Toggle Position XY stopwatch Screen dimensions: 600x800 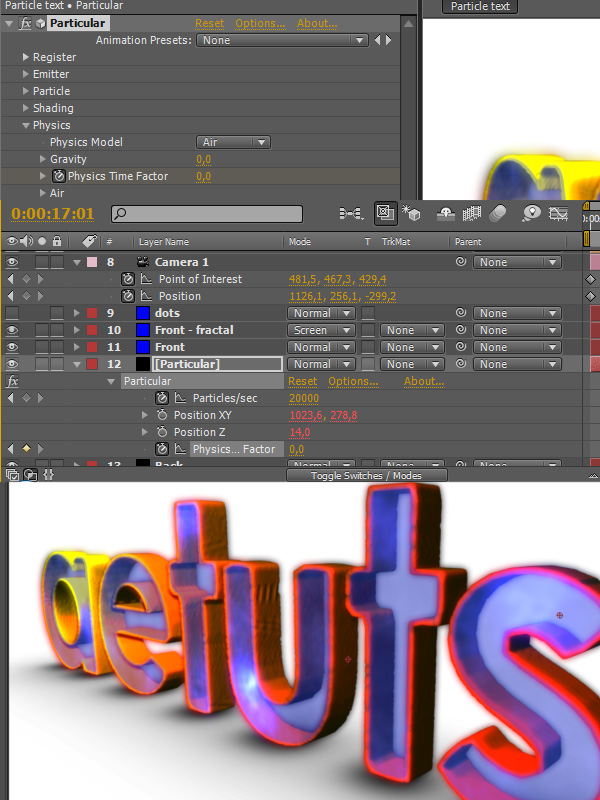click(x=162, y=415)
